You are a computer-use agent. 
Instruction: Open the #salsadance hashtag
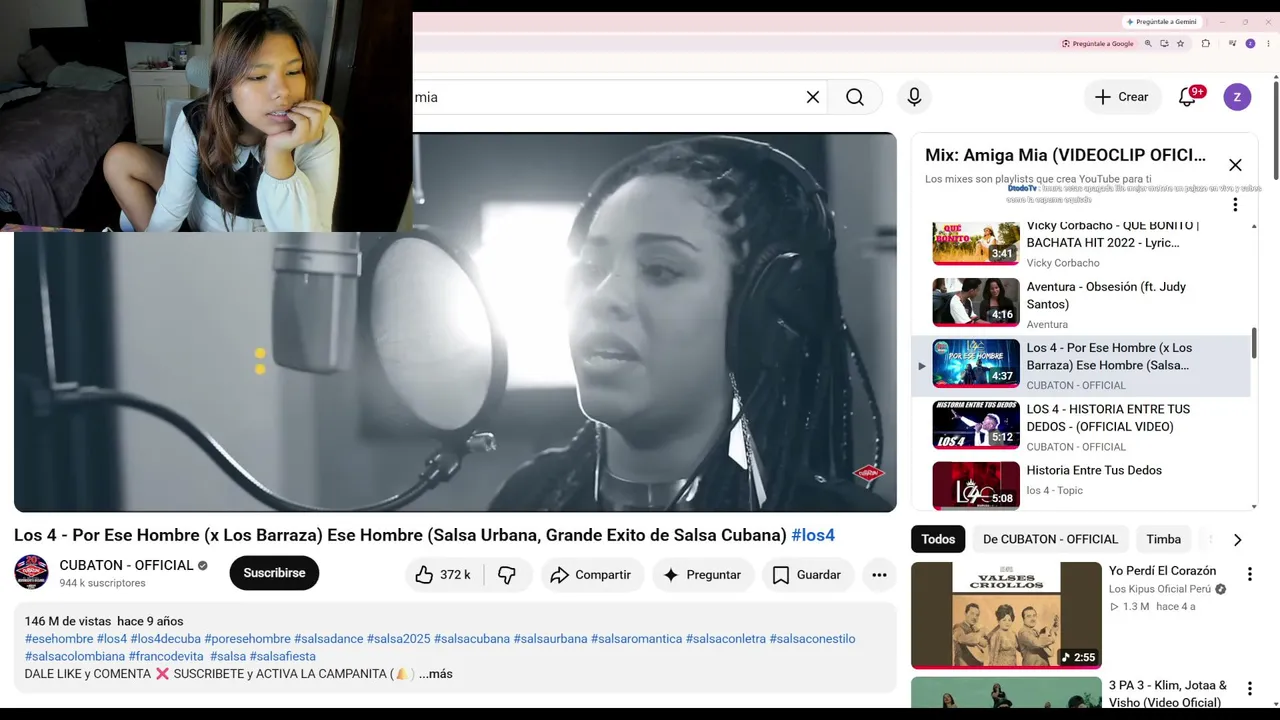329,639
